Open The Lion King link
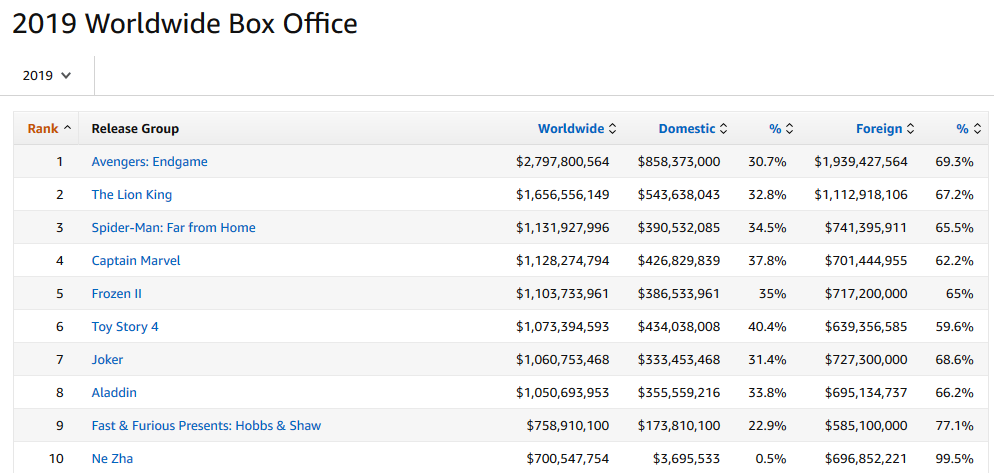Viewport: 994px width, 473px height. [x=131, y=194]
